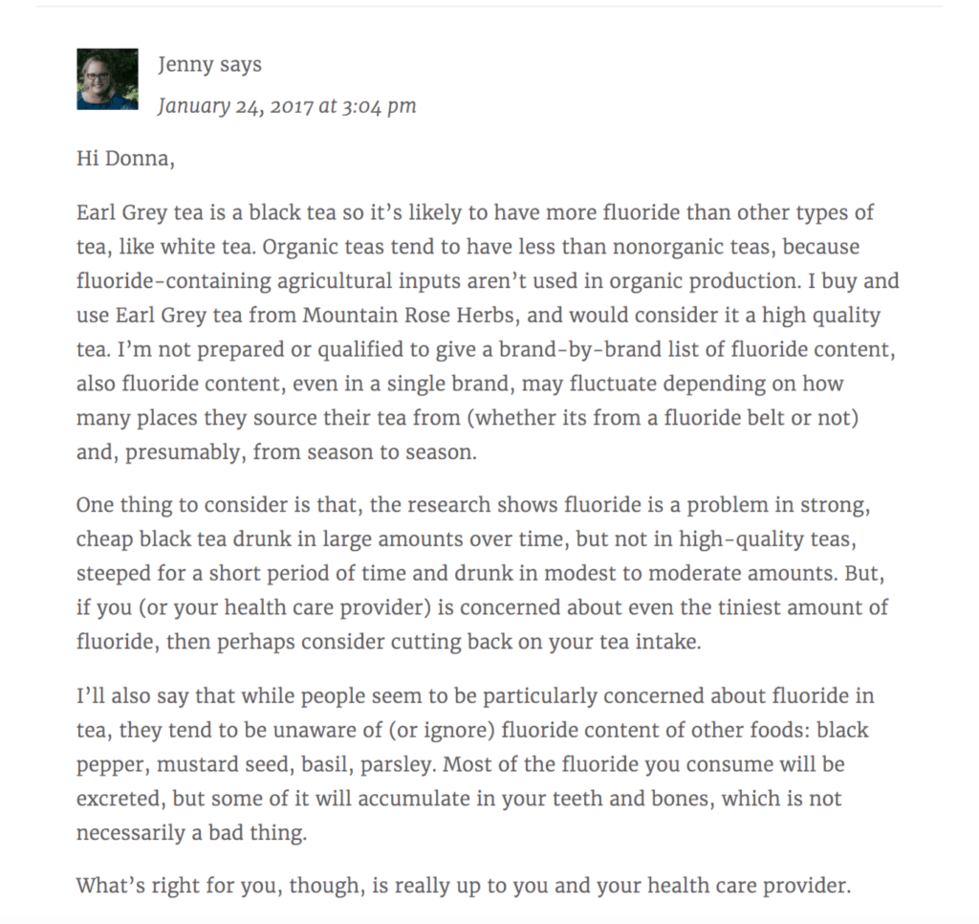Click the text 'necessarily a bad thing'
Viewport: 979px width, 924px height.
point(191,833)
